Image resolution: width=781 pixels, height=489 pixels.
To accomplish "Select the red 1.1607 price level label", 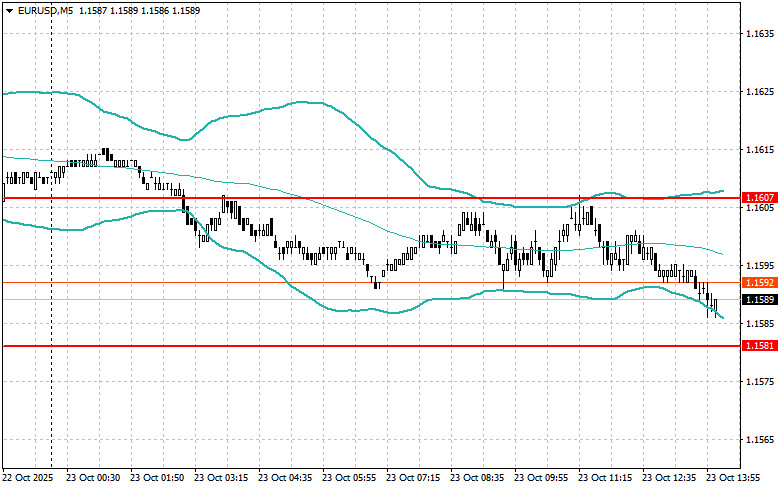I will pyautogui.click(x=760, y=198).
